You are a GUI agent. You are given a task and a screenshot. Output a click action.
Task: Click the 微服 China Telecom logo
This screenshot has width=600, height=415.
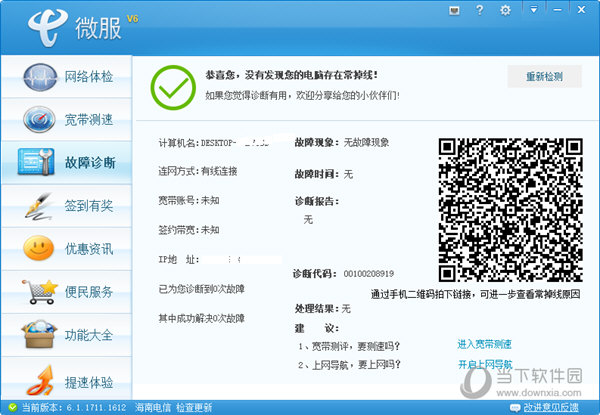[48, 28]
